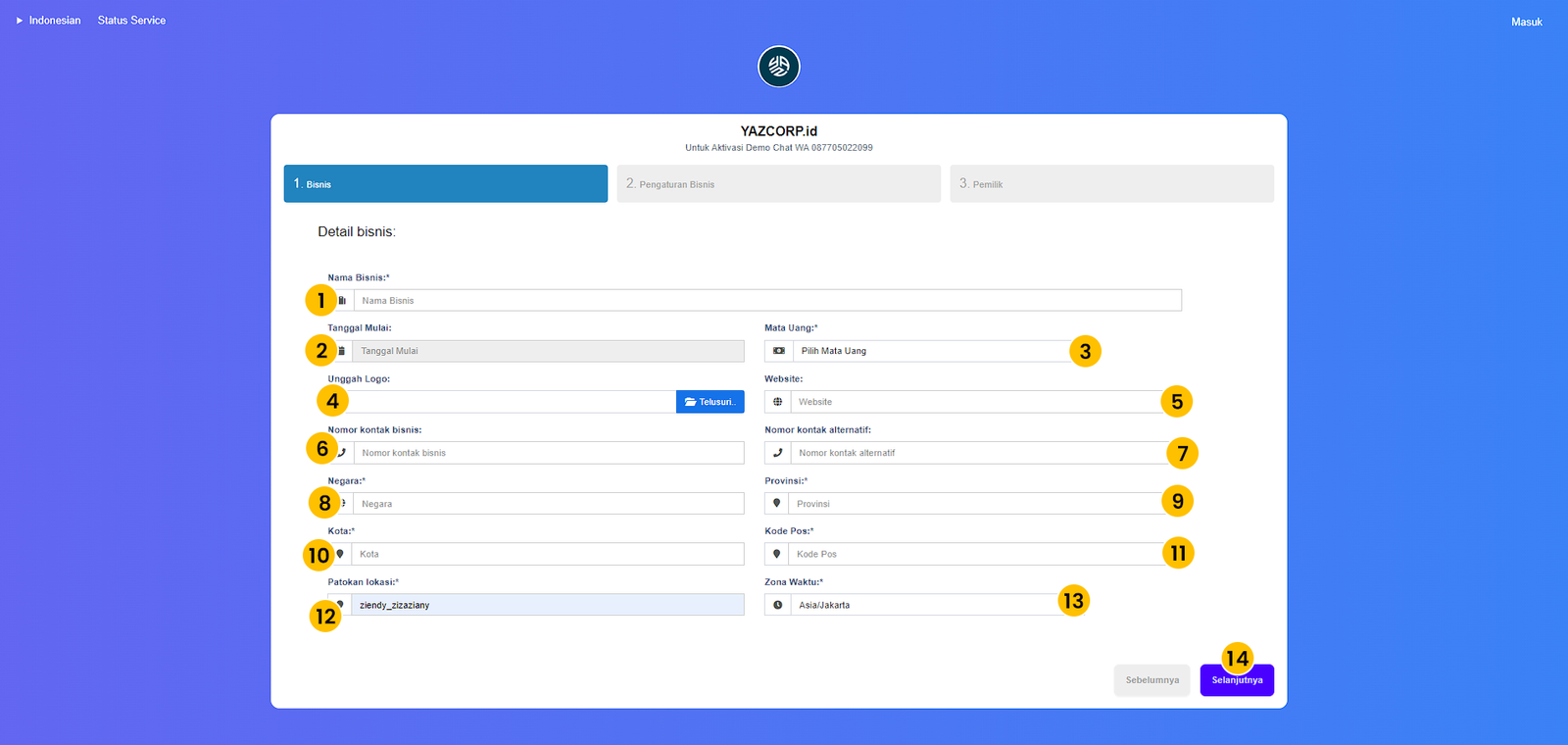
Task: Click the Tanggal Mulai date field
Action: pyautogui.click(x=548, y=351)
